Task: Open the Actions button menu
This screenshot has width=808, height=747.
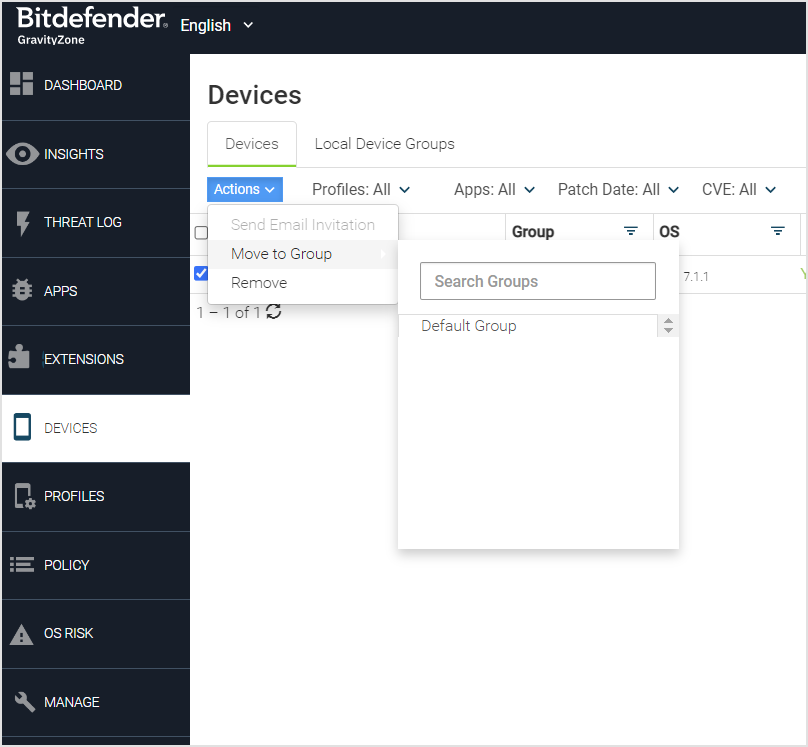Action: point(244,189)
